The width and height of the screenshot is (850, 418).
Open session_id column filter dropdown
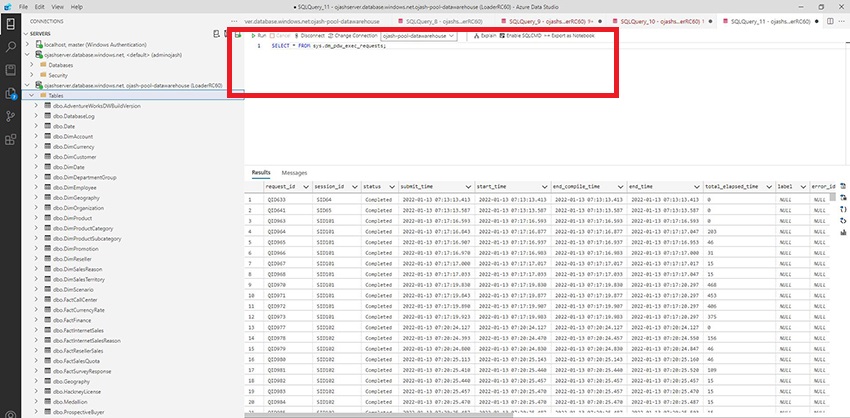point(354,187)
